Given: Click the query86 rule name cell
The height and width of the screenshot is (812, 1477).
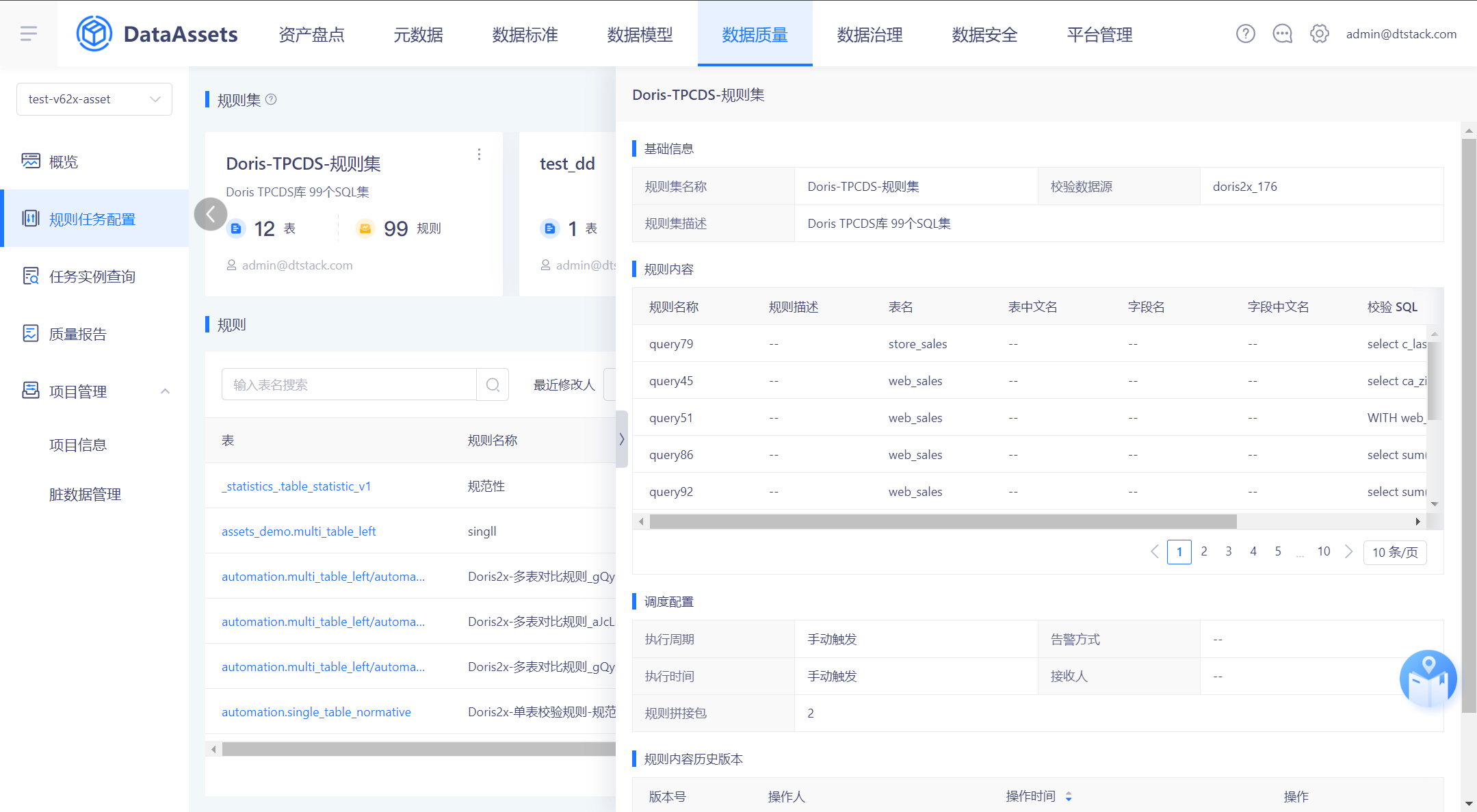Looking at the screenshot, I should [x=671, y=454].
